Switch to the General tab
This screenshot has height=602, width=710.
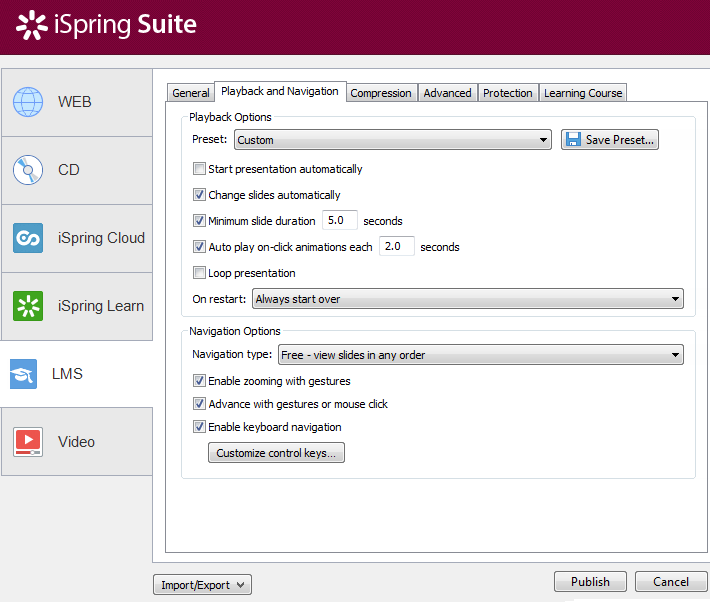coord(191,93)
